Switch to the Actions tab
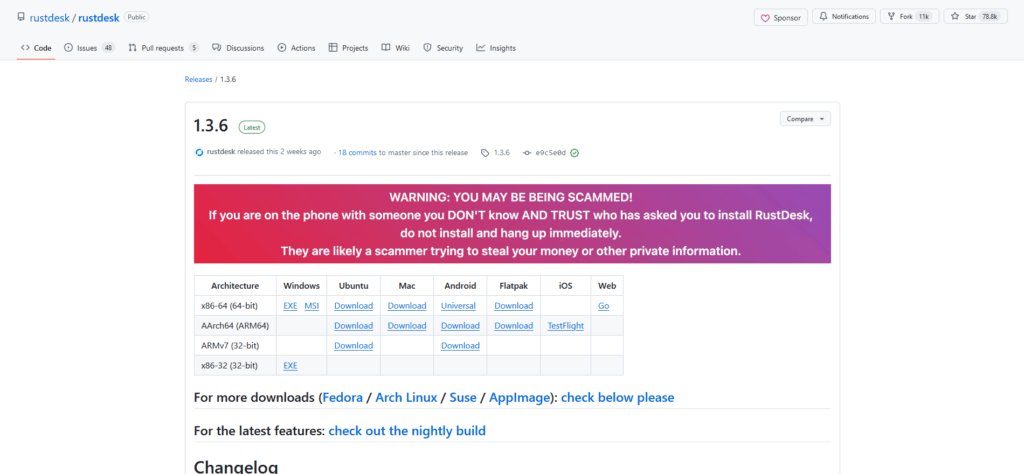The image size is (1024, 474). (x=296, y=48)
